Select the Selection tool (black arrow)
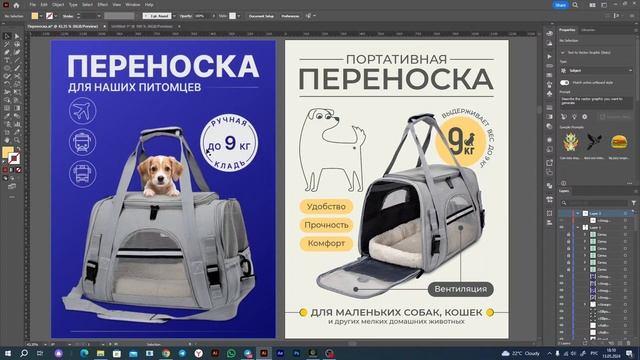The image size is (640, 360). point(7,36)
